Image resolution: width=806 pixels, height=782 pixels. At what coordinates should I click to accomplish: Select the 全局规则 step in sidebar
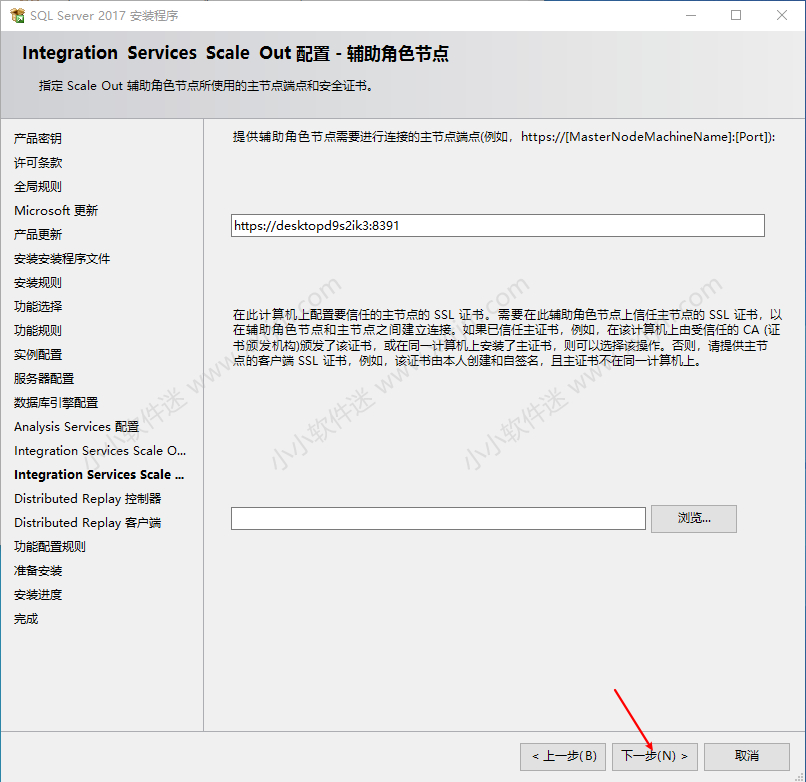(x=38, y=187)
